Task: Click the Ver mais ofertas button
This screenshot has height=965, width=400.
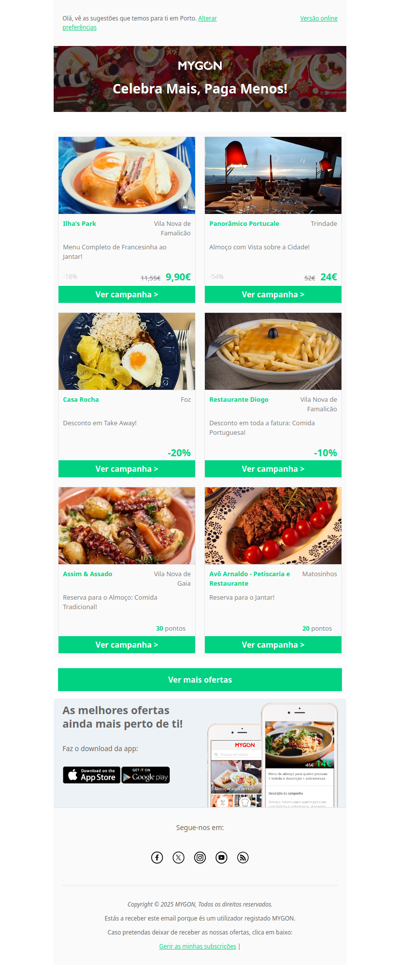Action: pyautogui.click(x=200, y=679)
